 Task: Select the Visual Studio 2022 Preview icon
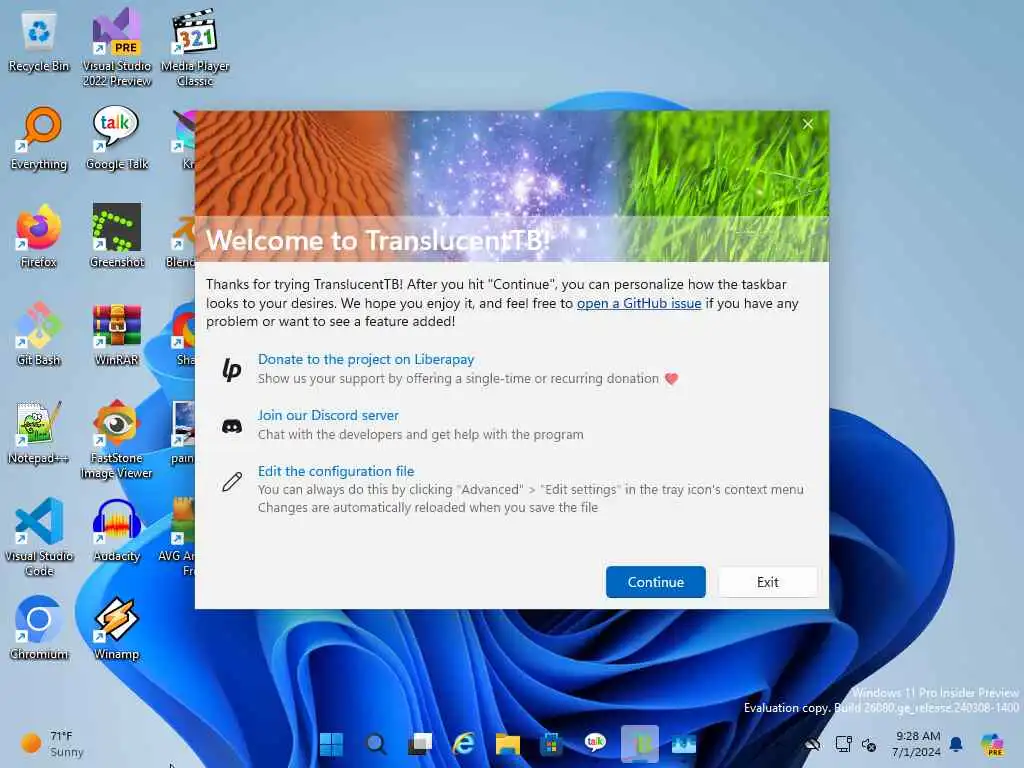(117, 48)
